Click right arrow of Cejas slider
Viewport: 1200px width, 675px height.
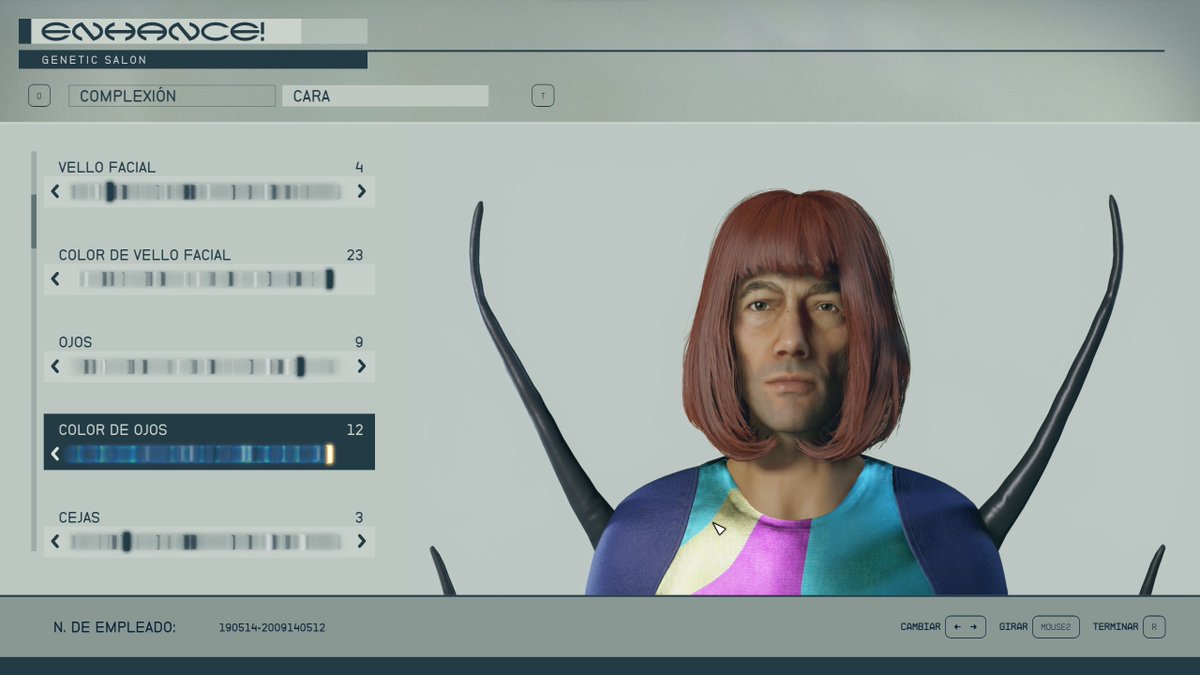[362, 542]
